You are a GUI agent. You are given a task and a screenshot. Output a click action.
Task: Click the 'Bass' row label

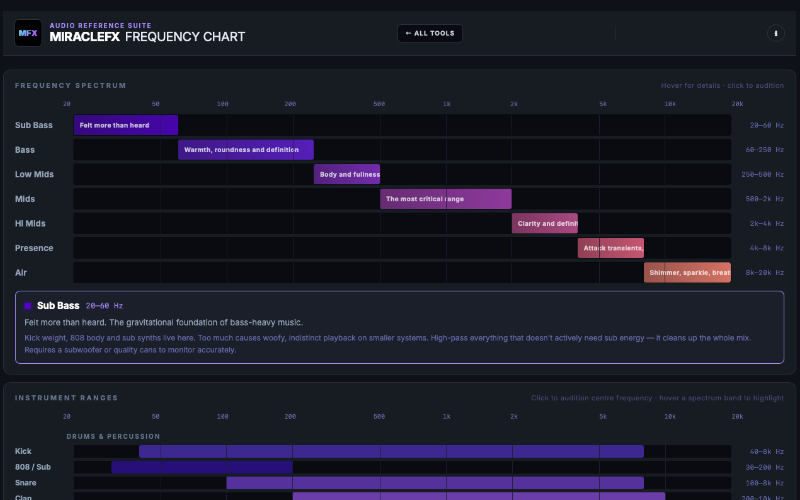pos(24,149)
